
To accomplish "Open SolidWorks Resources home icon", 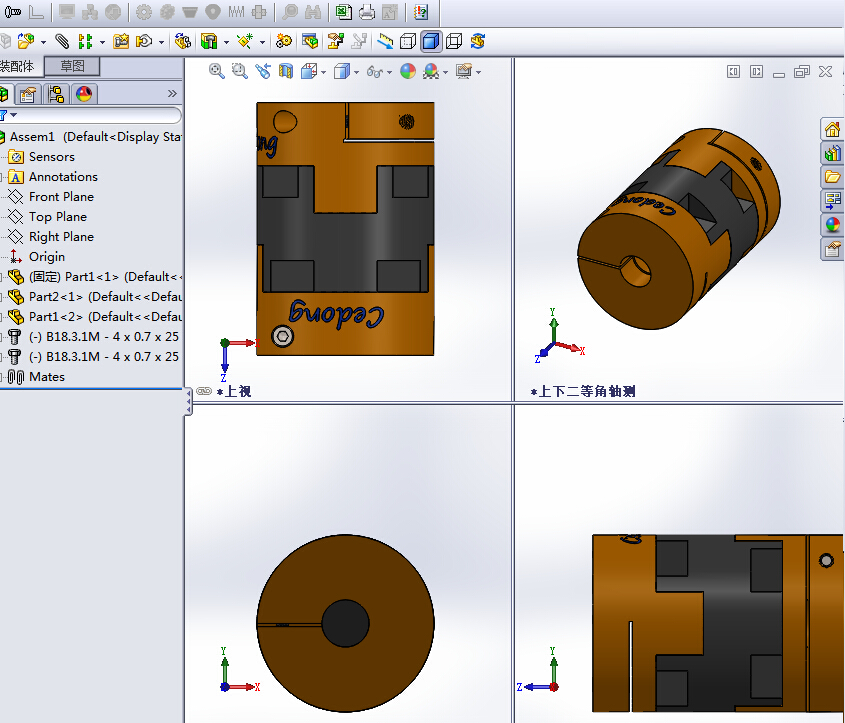I will tap(831, 129).
